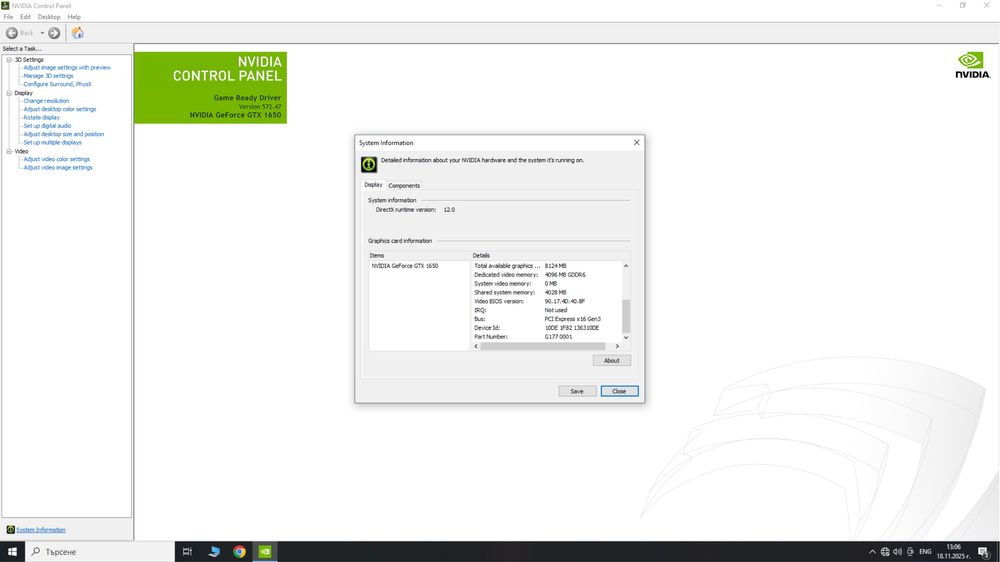
Task: Click the details list scroll up arrow
Action: (626, 266)
